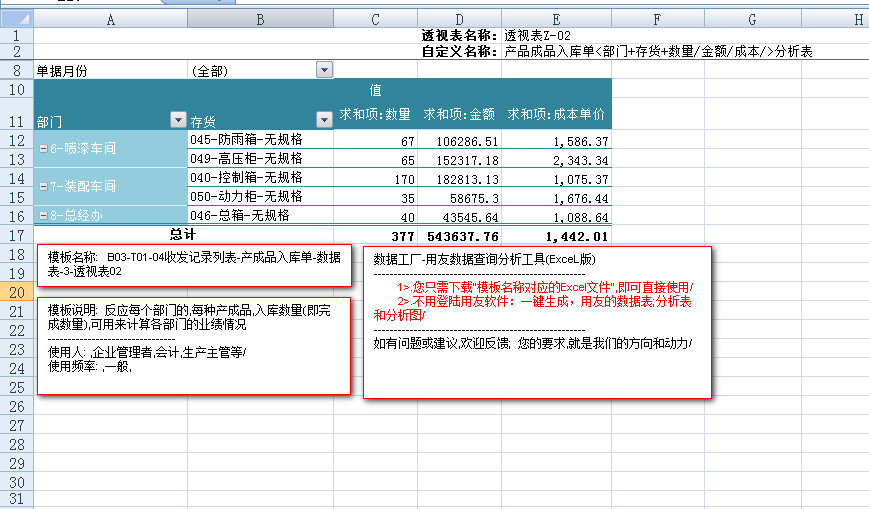Click the 求和项:成本单价 column heading cell
This screenshot has width=869, height=509.
[556, 113]
